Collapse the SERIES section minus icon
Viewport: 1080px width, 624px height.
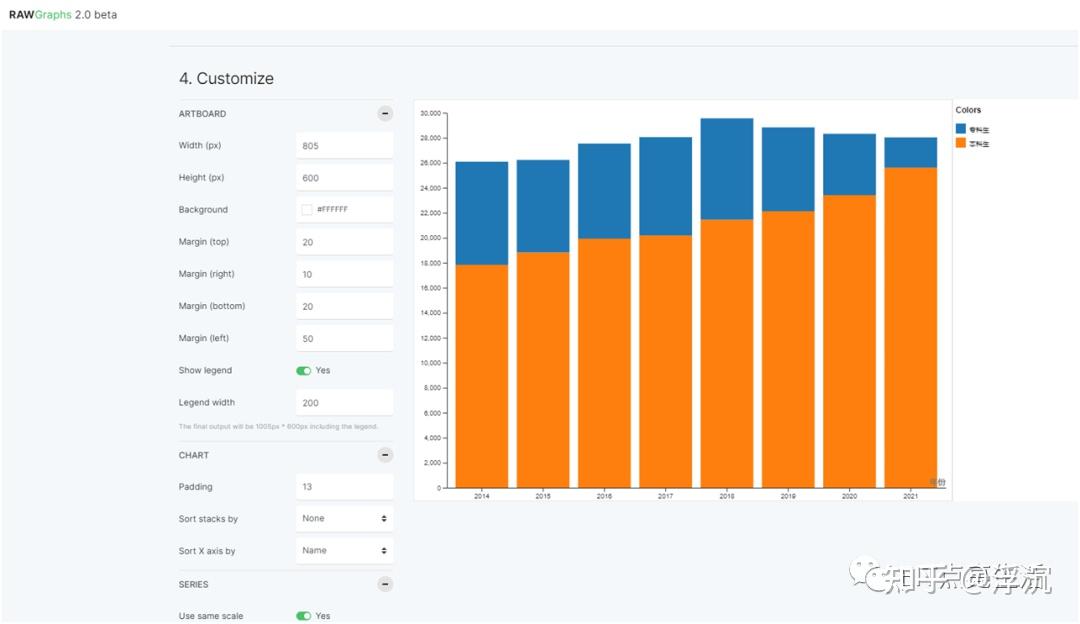pyautogui.click(x=385, y=584)
